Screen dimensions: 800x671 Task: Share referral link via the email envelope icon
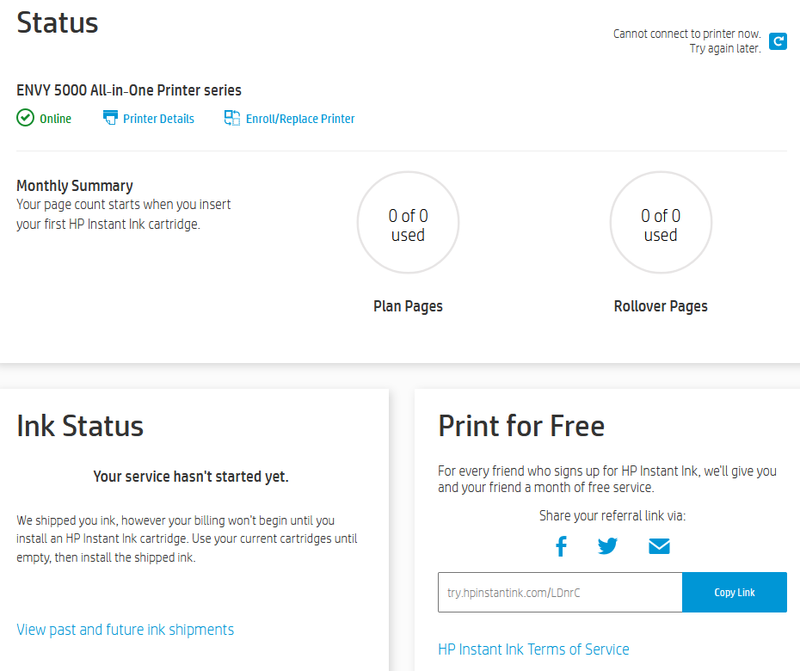[658, 546]
